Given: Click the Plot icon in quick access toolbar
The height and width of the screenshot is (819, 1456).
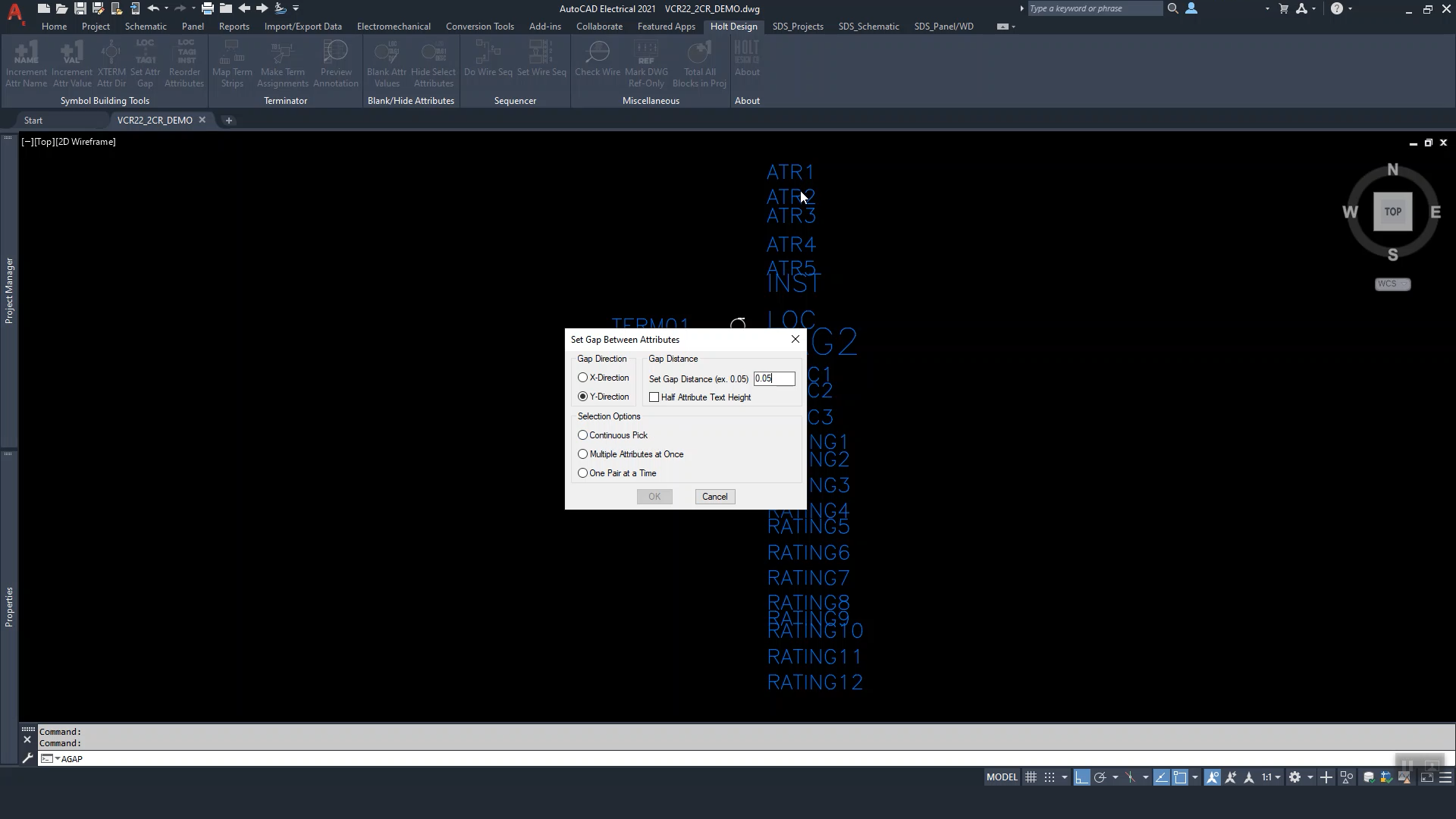Looking at the screenshot, I should click(207, 8).
